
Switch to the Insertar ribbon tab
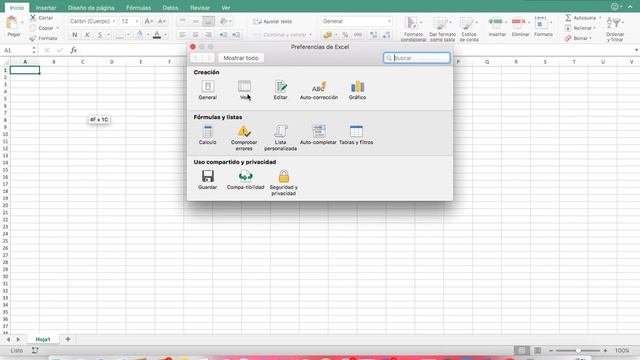tap(46, 8)
